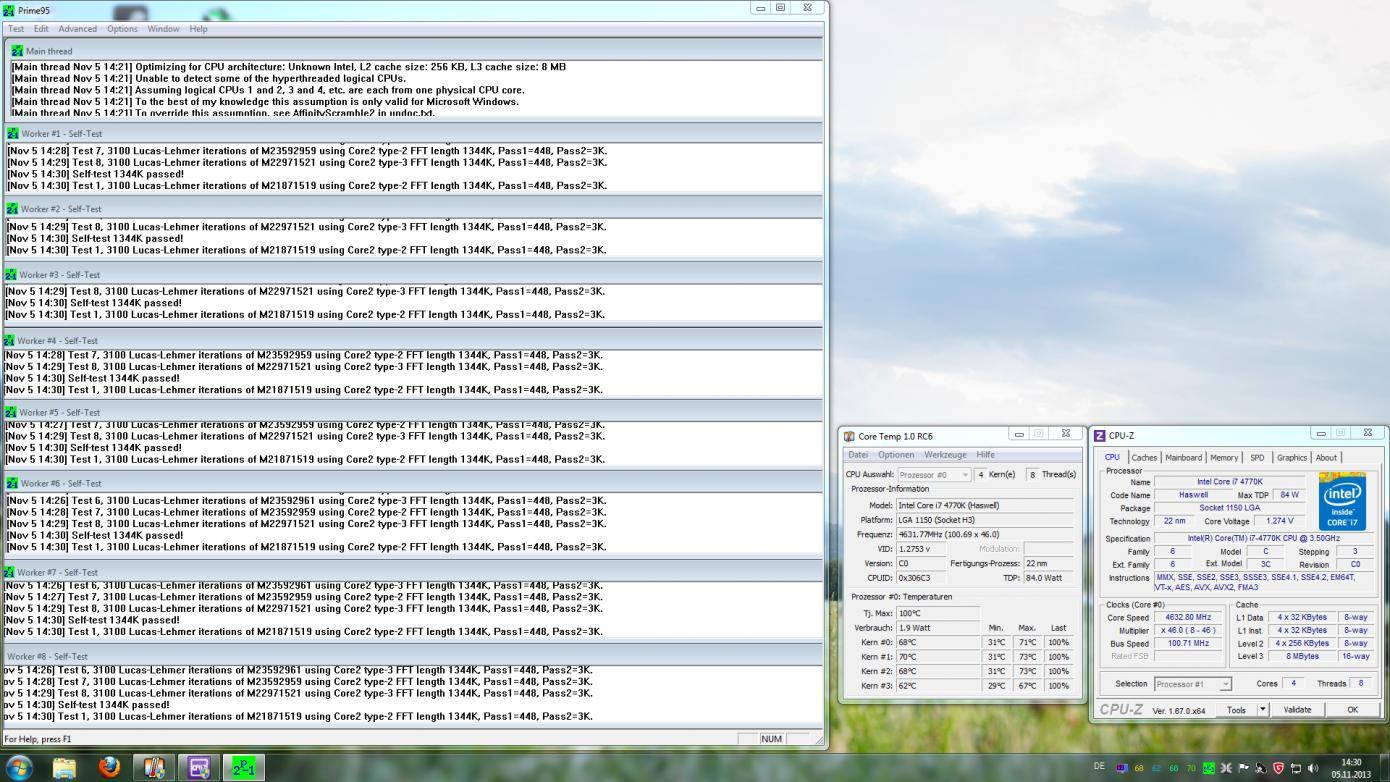
Task: Open the Help menu in Prime95
Action: (x=198, y=29)
